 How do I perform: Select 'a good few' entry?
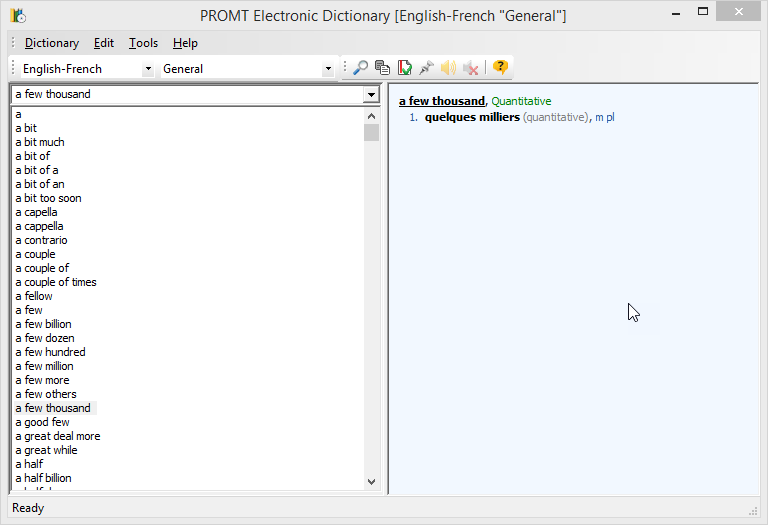click(x=42, y=422)
